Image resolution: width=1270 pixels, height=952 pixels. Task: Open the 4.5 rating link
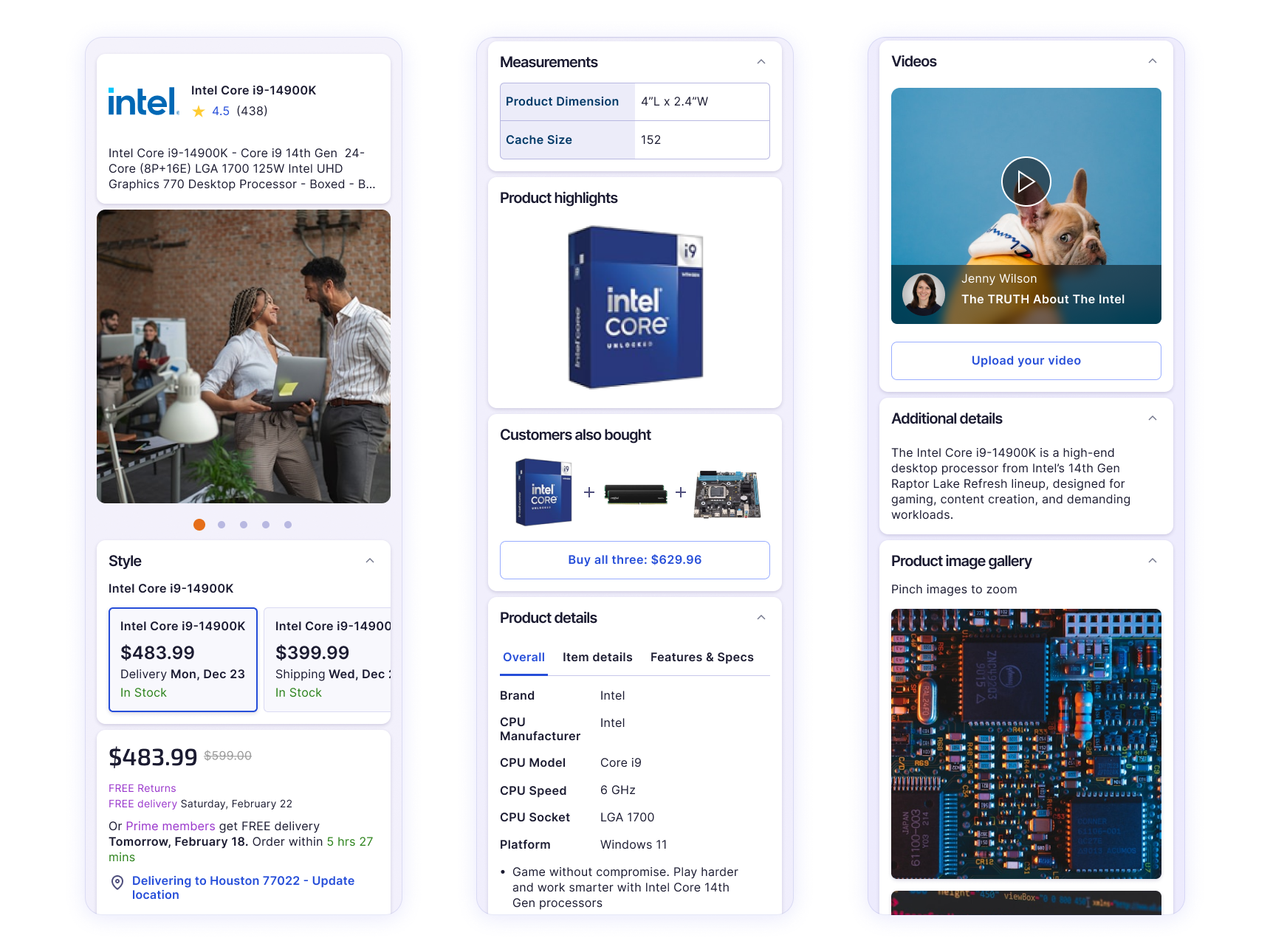click(221, 111)
